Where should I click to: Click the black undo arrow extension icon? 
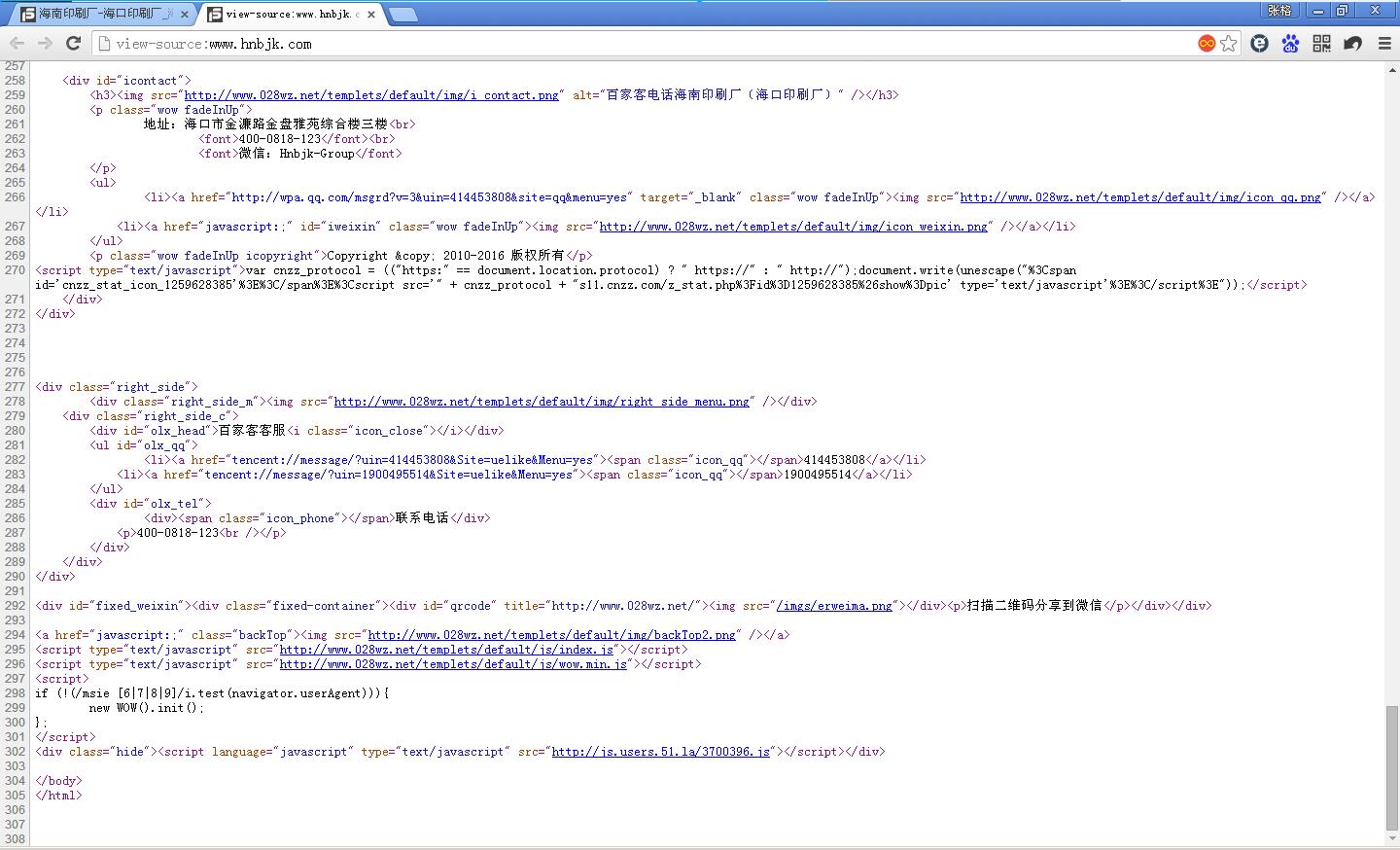(x=1352, y=43)
